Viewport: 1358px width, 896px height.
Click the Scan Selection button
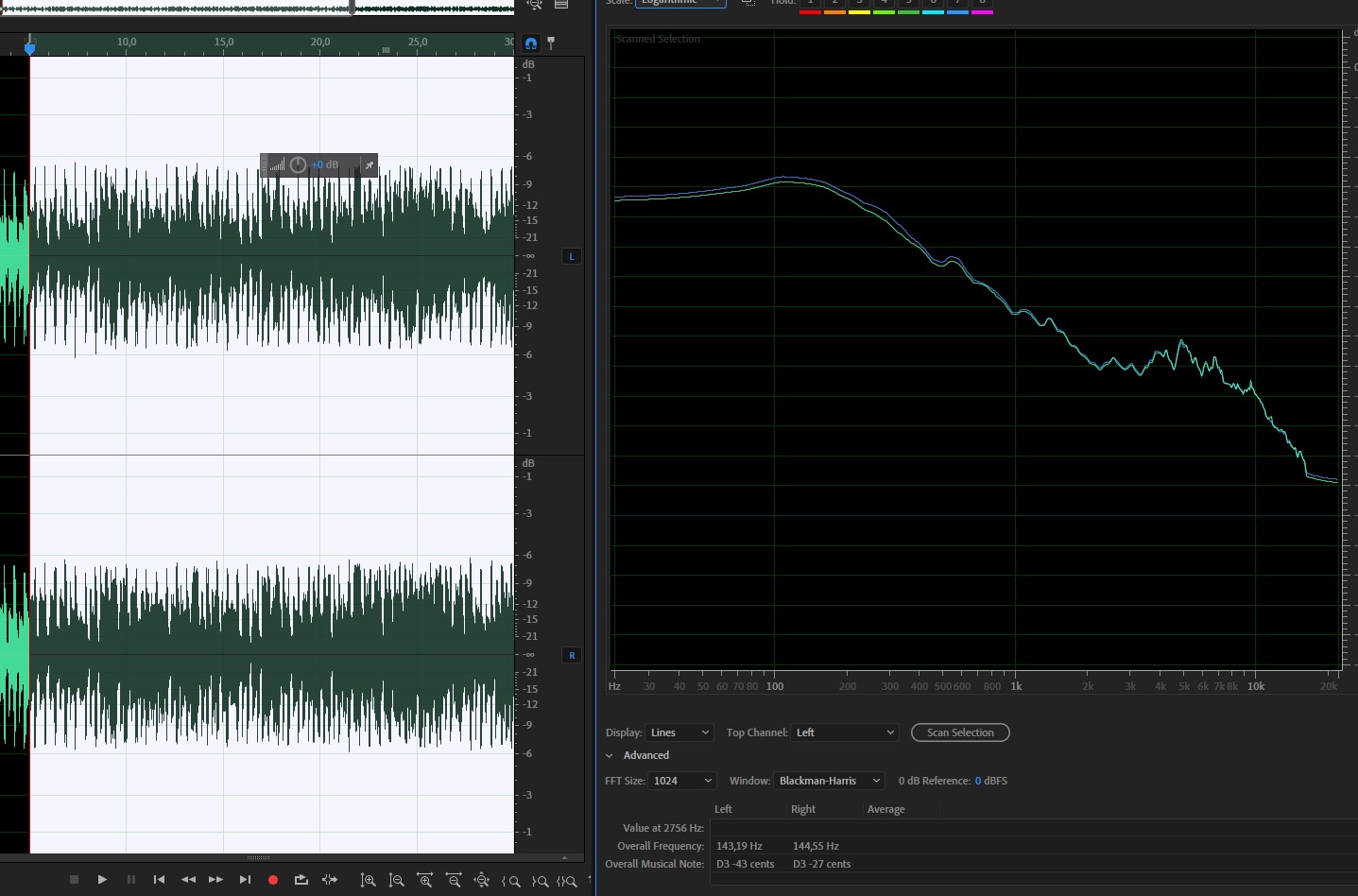960,732
